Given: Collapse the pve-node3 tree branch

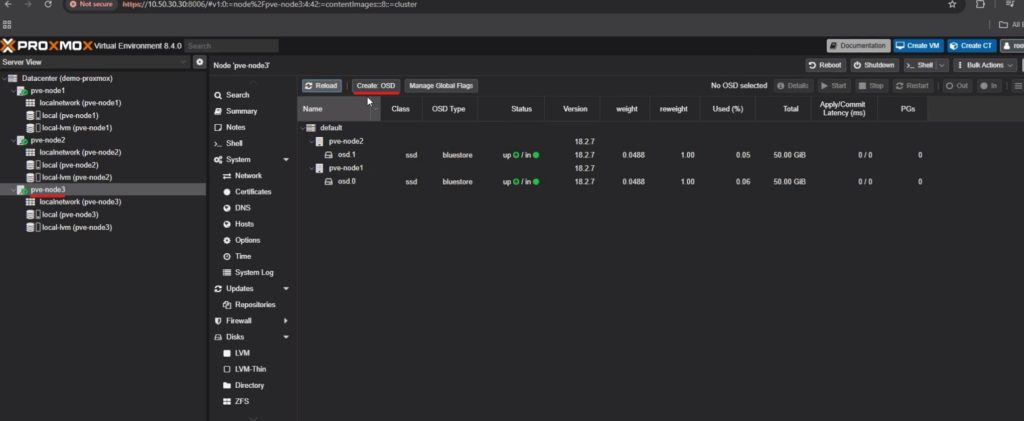Looking at the screenshot, I should (12, 190).
